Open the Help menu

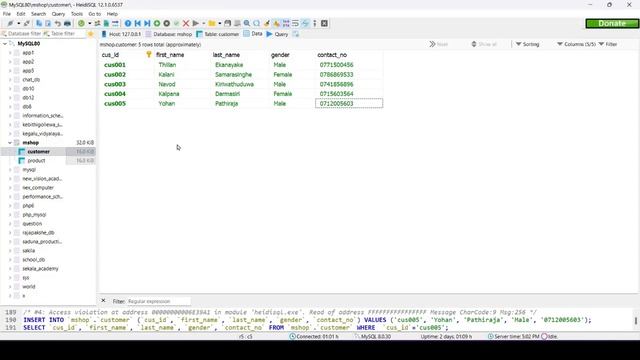[112, 14]
